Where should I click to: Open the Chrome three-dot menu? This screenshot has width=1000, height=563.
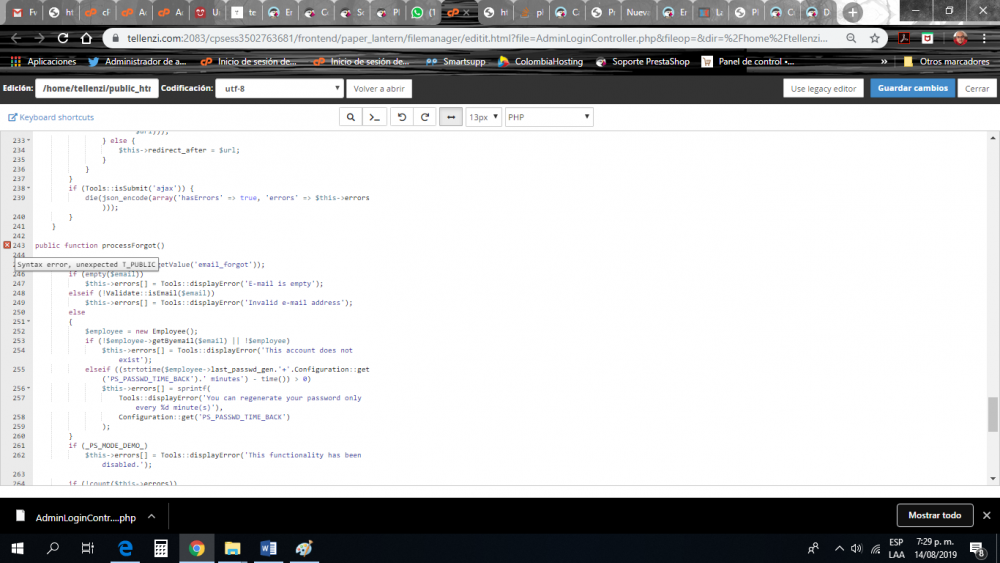point(985,38)
